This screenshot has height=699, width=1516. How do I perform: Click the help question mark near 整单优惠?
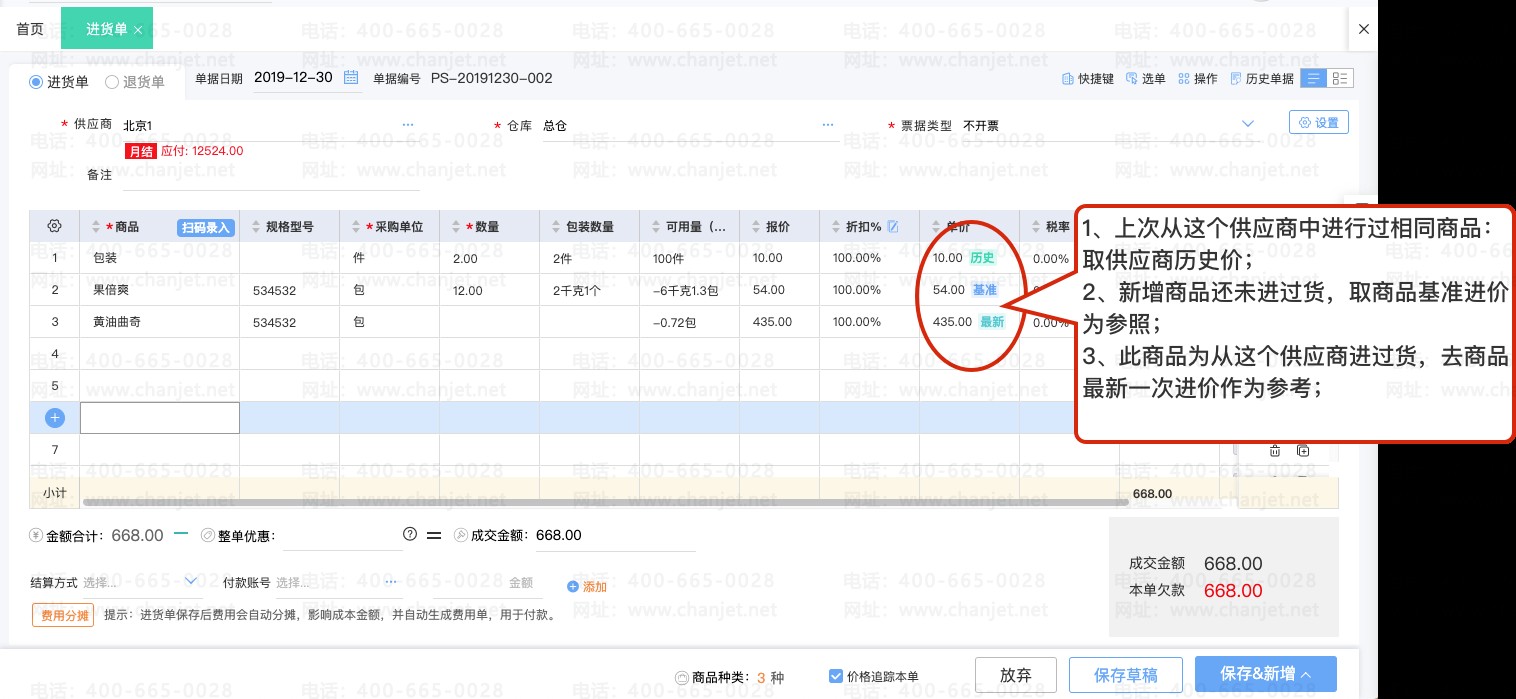click(x=409, y=535)
